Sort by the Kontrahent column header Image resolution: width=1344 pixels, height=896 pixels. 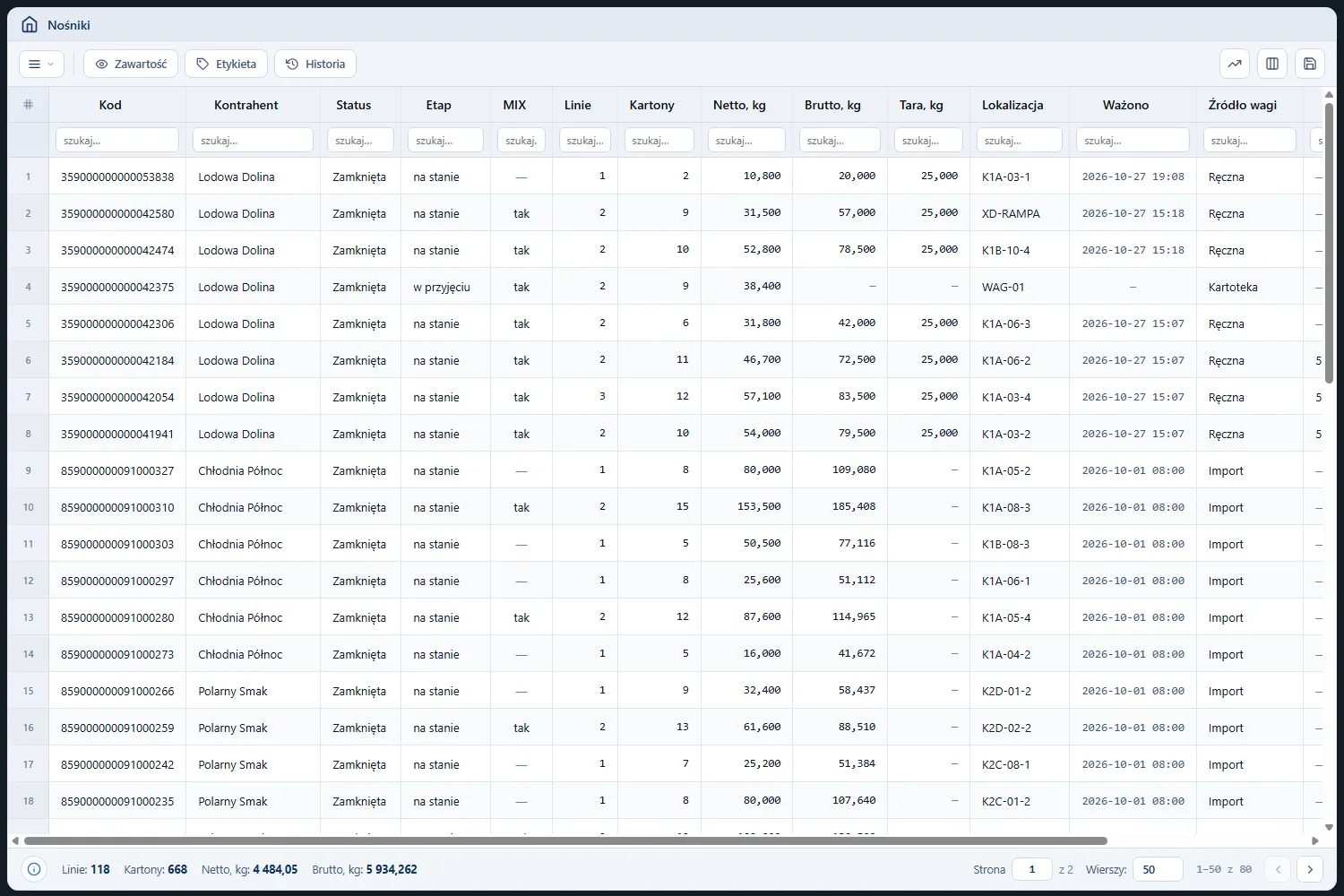[x=246, y=105]
